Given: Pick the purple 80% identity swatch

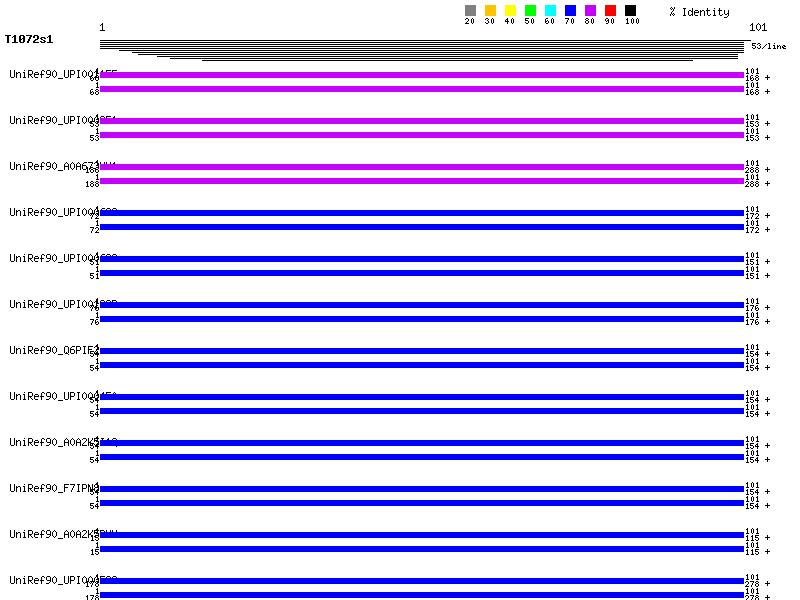Looking at the screenshot, I should [x=590, y=11].
